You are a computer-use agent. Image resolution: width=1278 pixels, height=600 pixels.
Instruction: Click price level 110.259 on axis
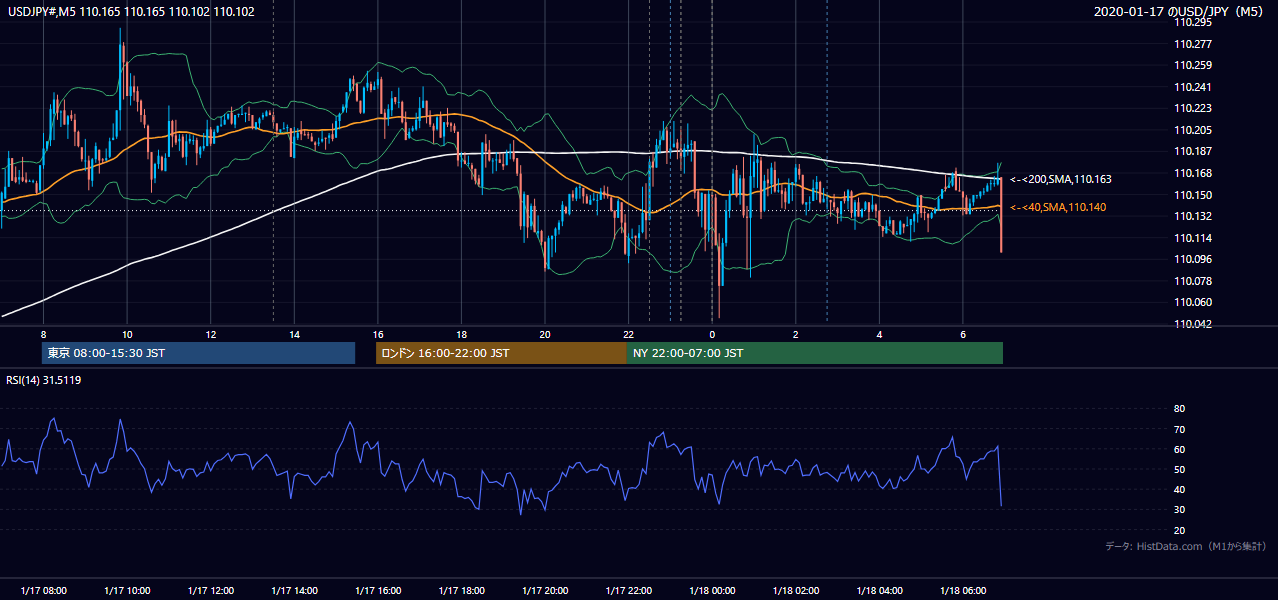(1193, 65)
